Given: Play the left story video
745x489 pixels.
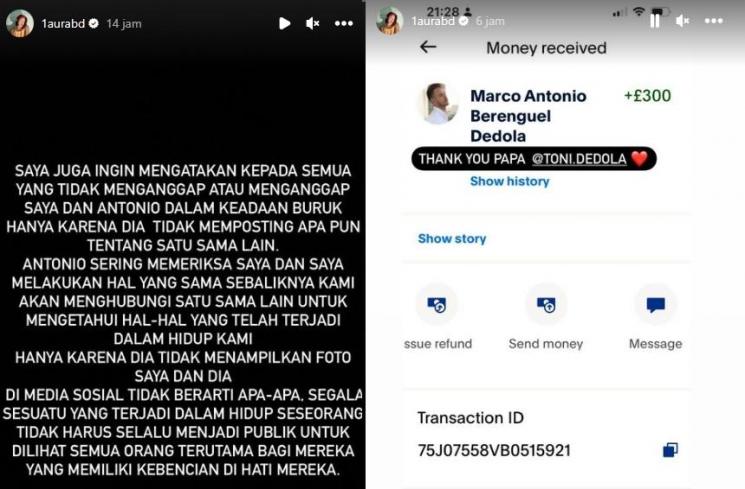Looking at the screenshot, I should (x=285, y=23).
